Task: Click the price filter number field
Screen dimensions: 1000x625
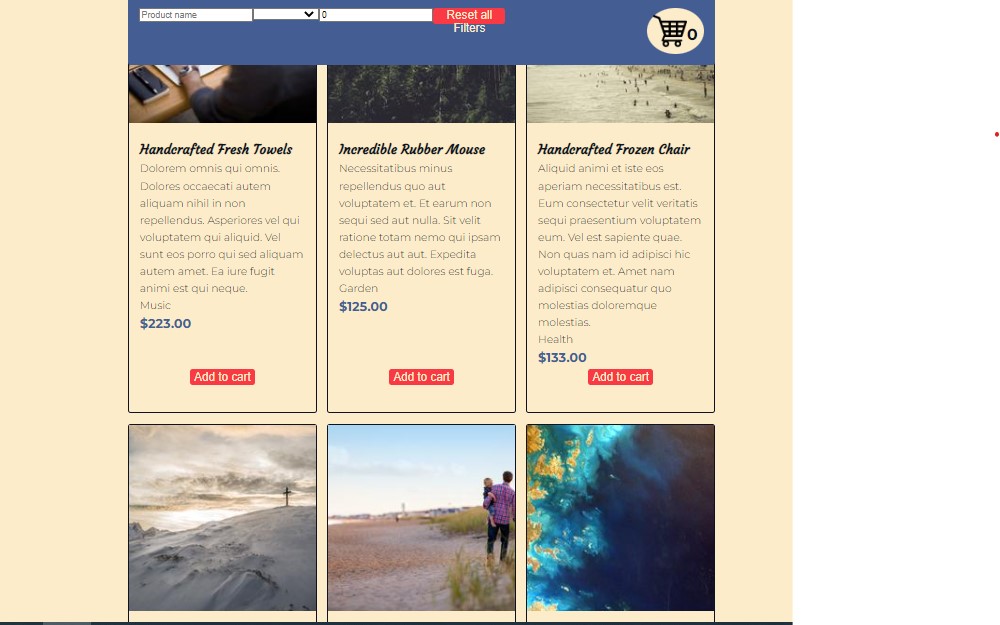Action: point(376,15)
